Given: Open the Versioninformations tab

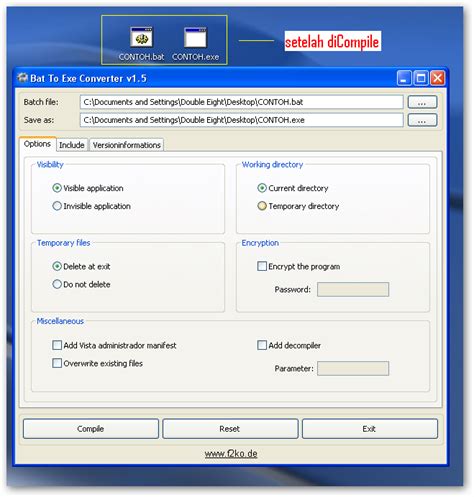Looking at the screenshot, I should click(127, 145).
